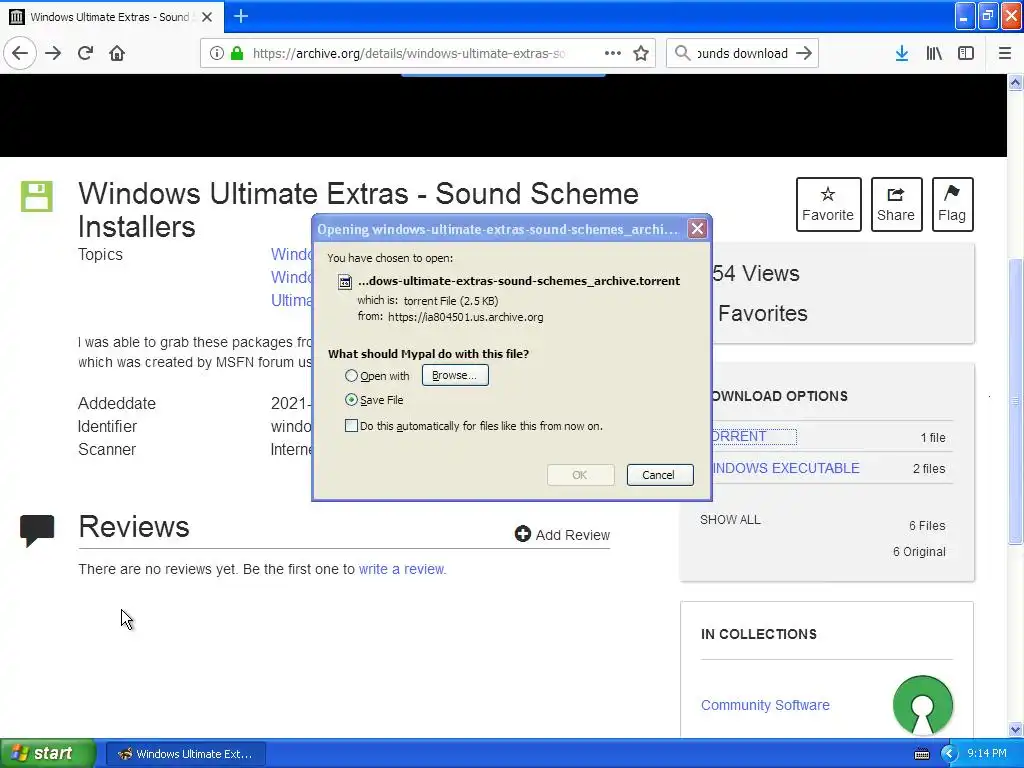
Task: Click the disabled OK button in dialog
Action: (580, 475)
